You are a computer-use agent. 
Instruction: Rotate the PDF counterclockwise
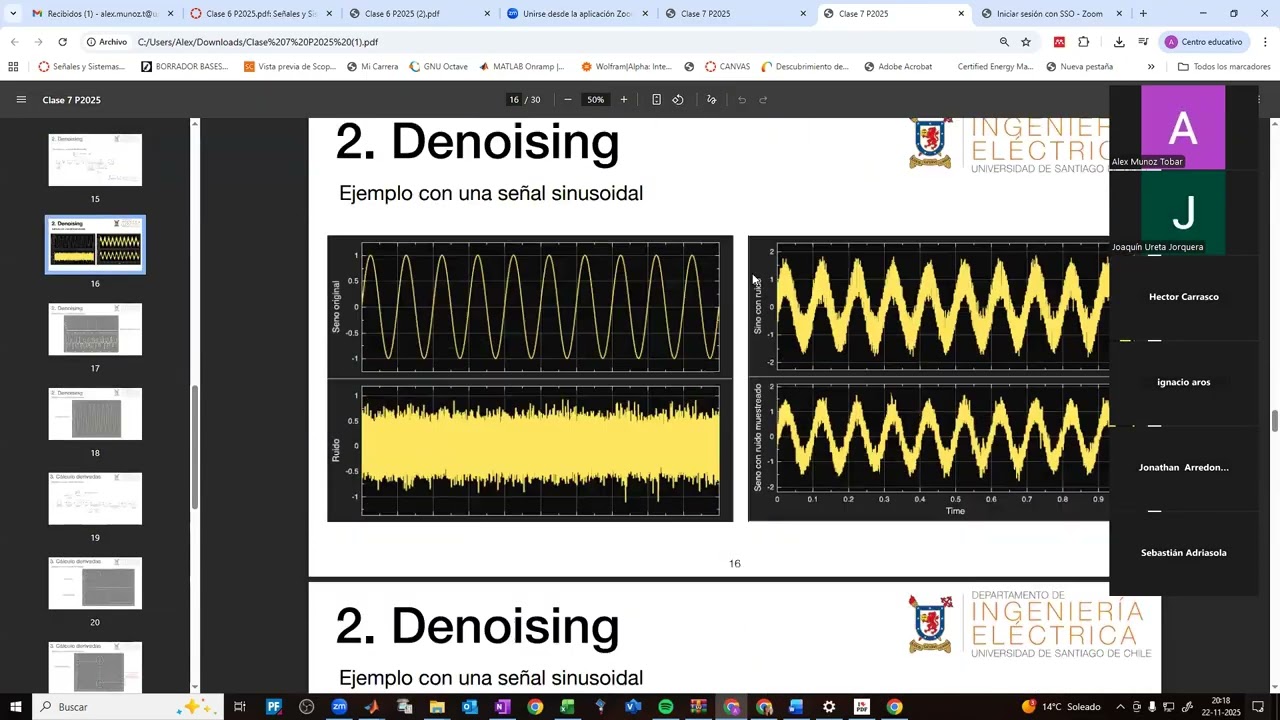point(678,100)
